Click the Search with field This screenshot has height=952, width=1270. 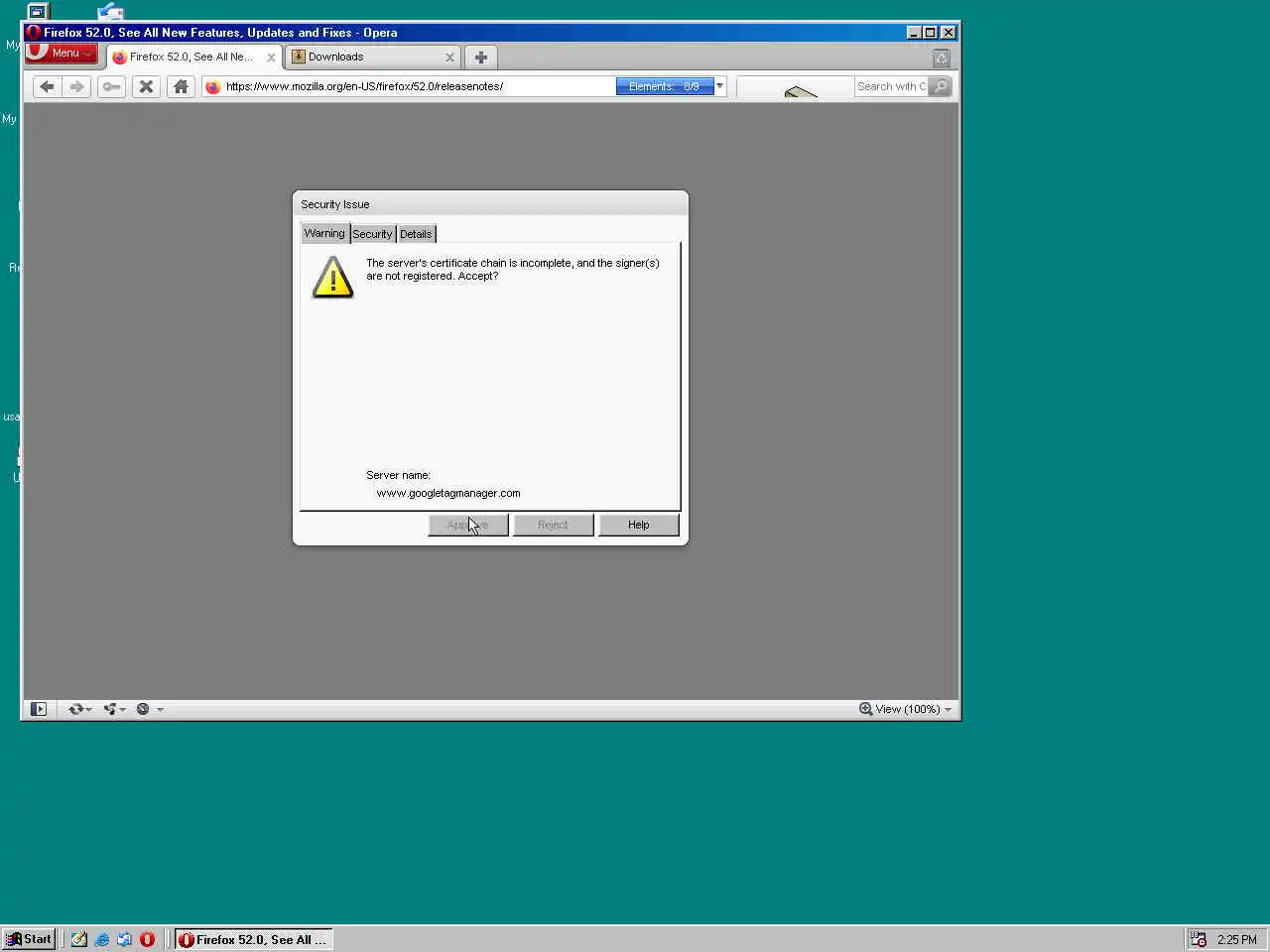tap(891, 86)
